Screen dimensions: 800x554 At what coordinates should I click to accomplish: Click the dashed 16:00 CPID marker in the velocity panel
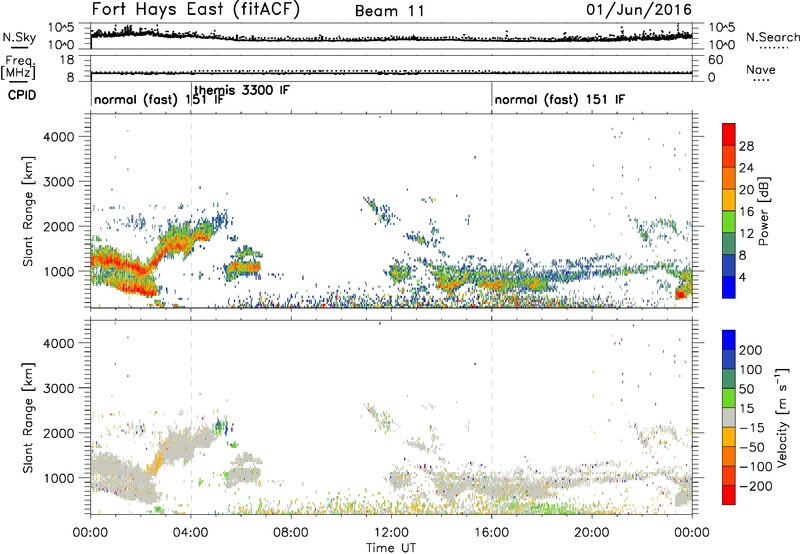point(492,417)
